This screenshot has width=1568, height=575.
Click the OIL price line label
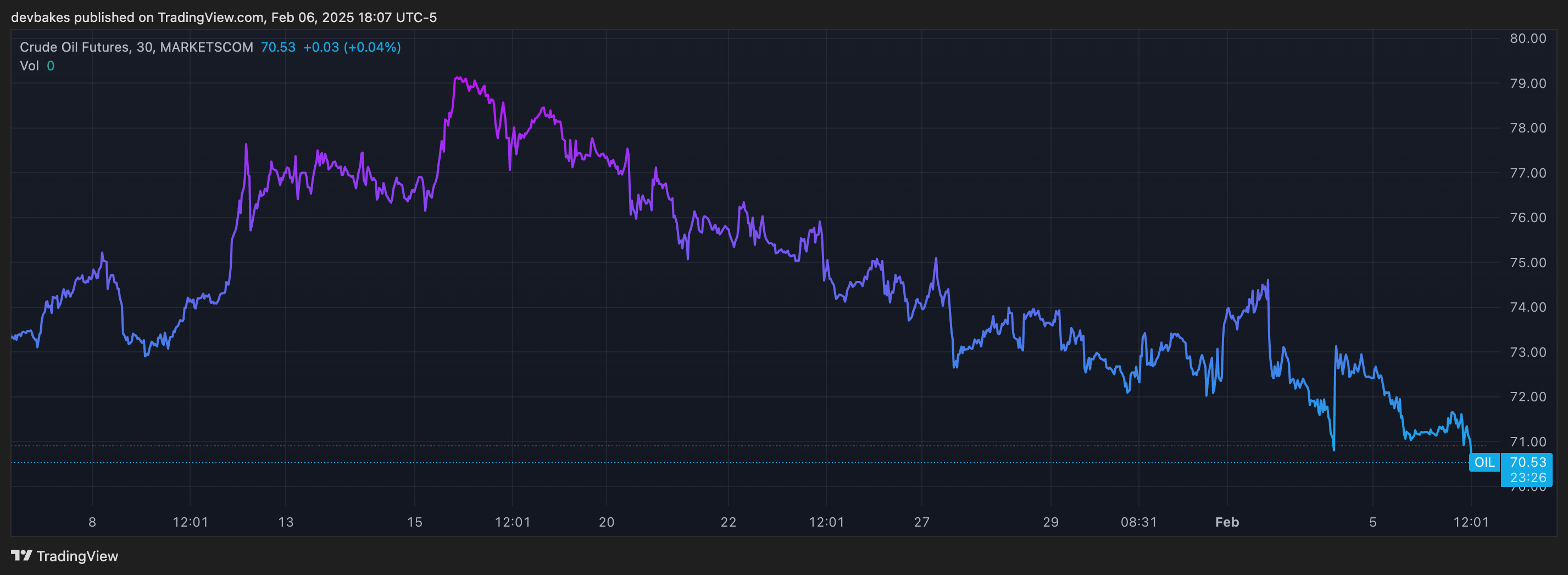[x=1484, y=462]
